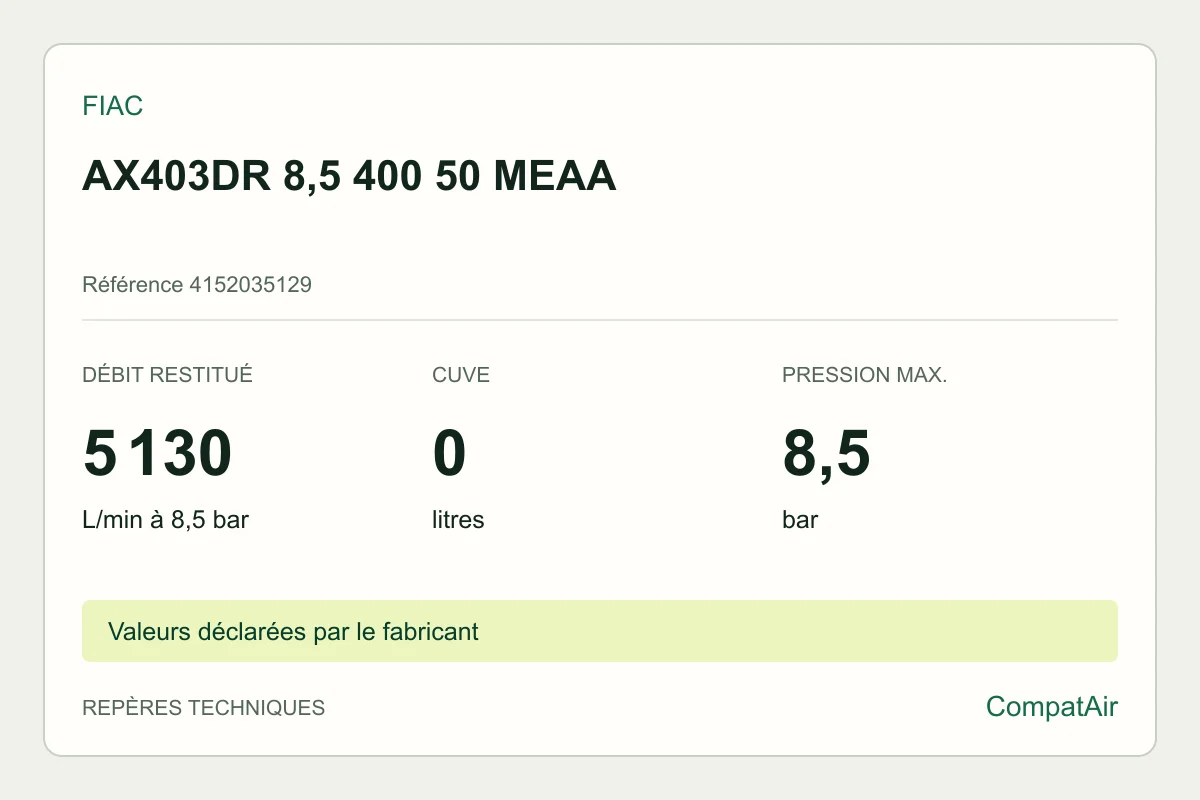Click the REPÈRES TECHNIQUES footer text

point(203,708)
